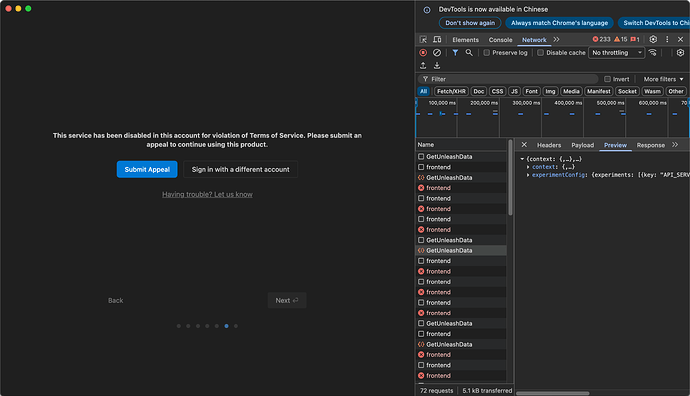Open the network search magnifier

[x=469, y=52]
